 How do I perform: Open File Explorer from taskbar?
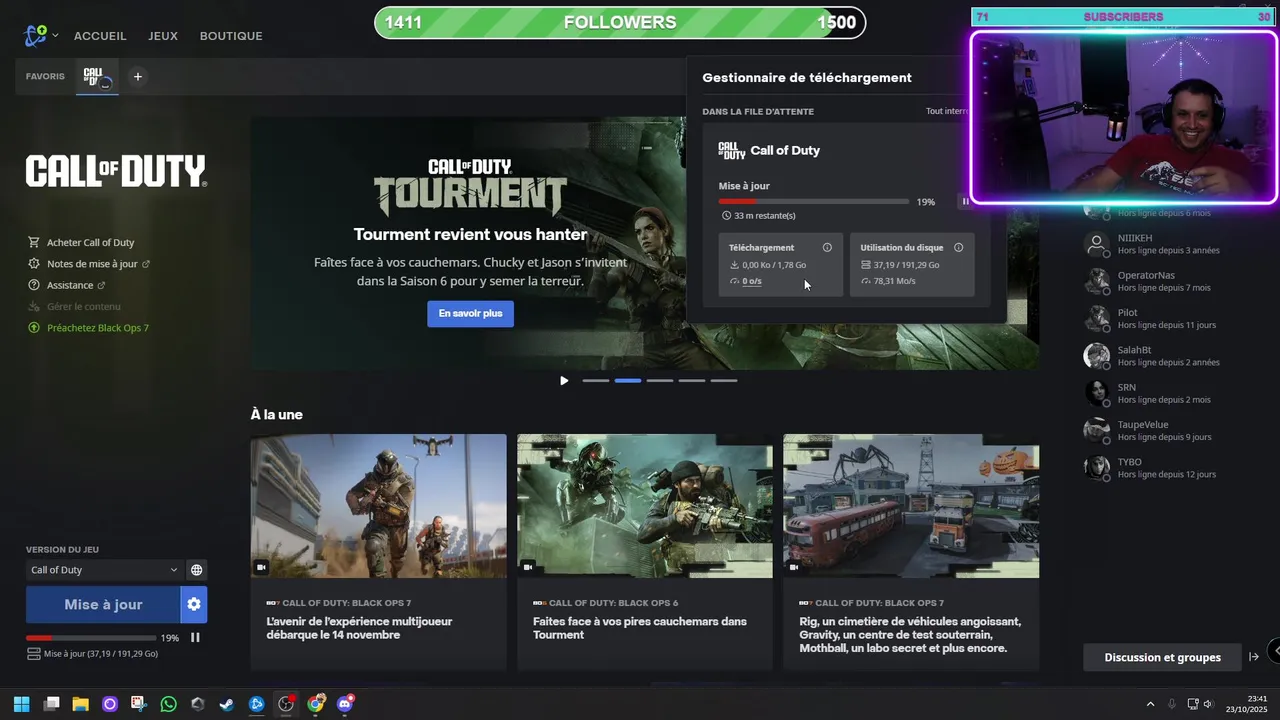pyautogui.click(x=80, y=704)
